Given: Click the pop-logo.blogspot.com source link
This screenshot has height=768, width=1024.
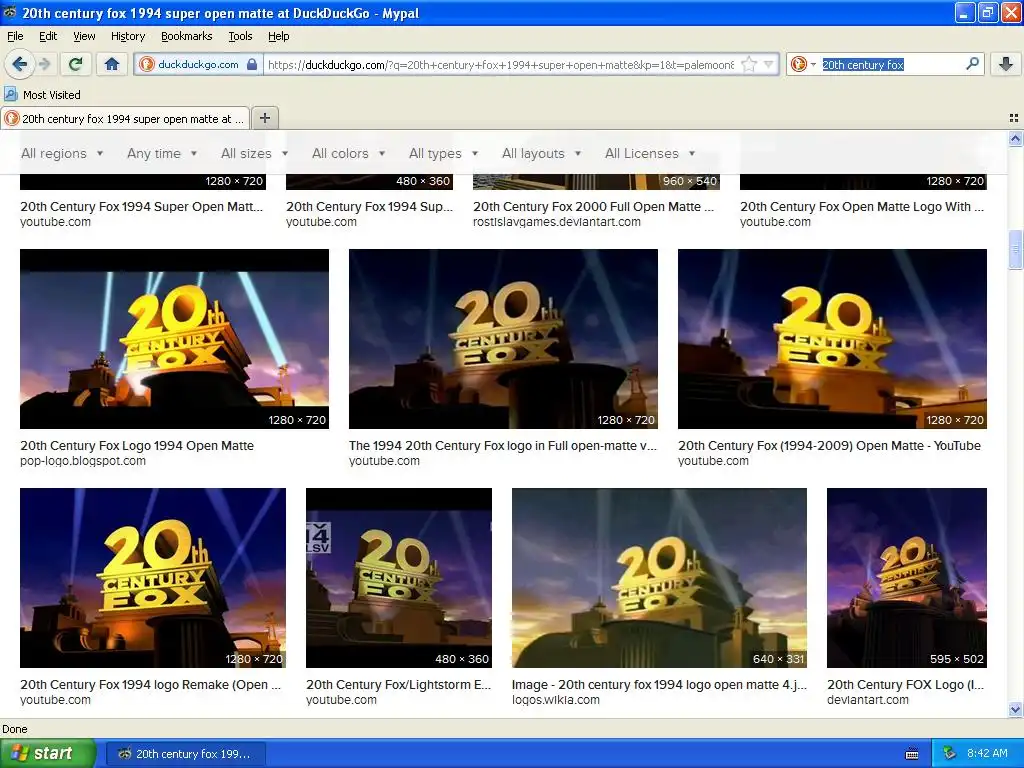Looking at the screenshot, I should tap(83, 460).
